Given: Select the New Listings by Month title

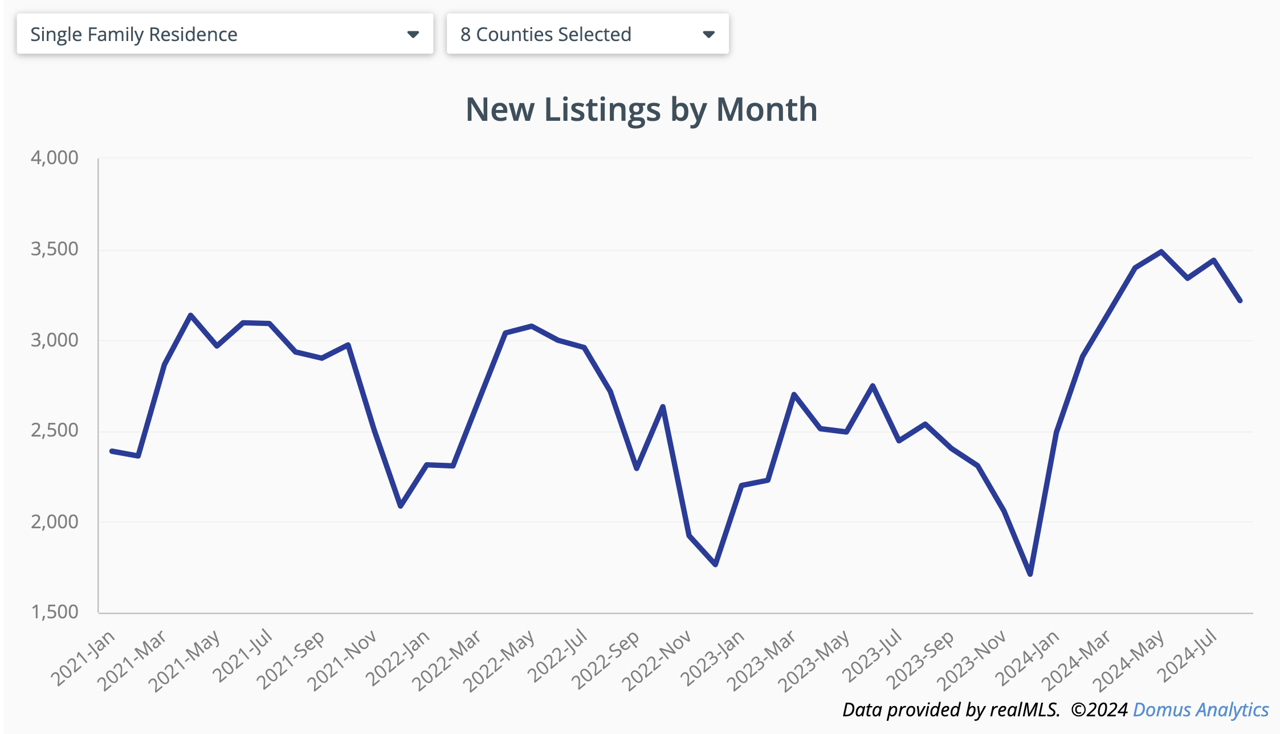Looking at the screenshot, I should [641, 109].
